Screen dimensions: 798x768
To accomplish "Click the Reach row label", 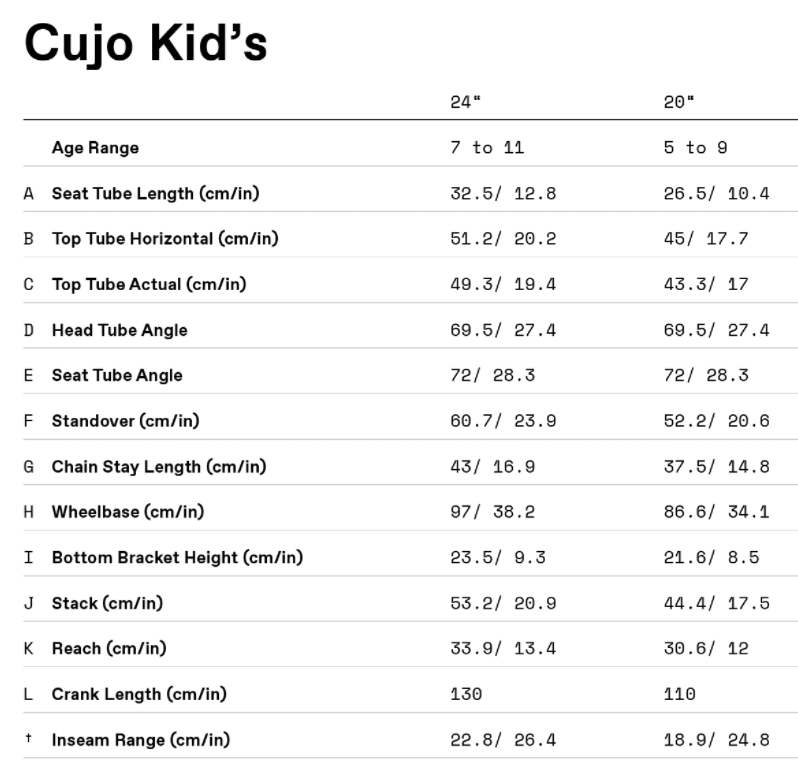I will [x=109, y=648].
